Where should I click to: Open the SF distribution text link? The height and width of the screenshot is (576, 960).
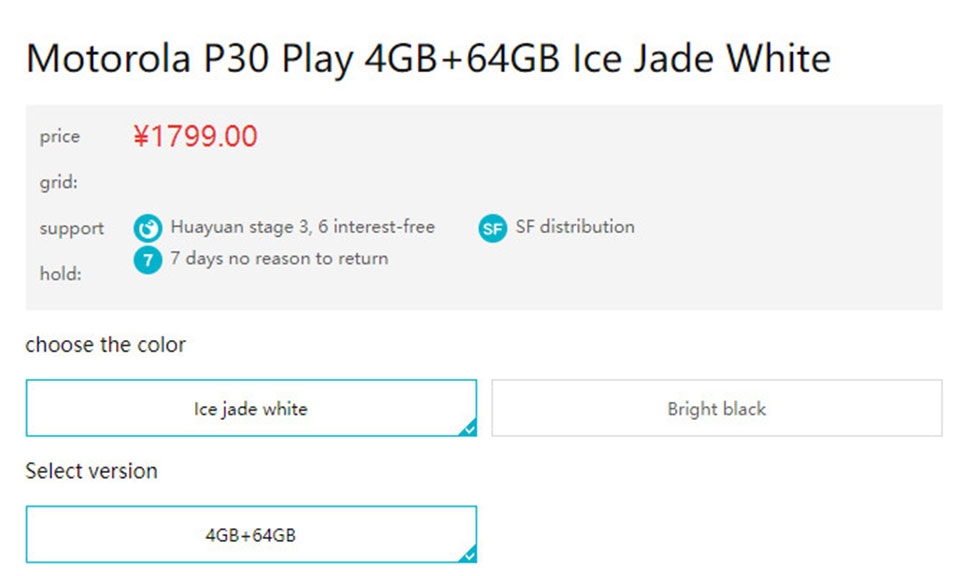575,227
